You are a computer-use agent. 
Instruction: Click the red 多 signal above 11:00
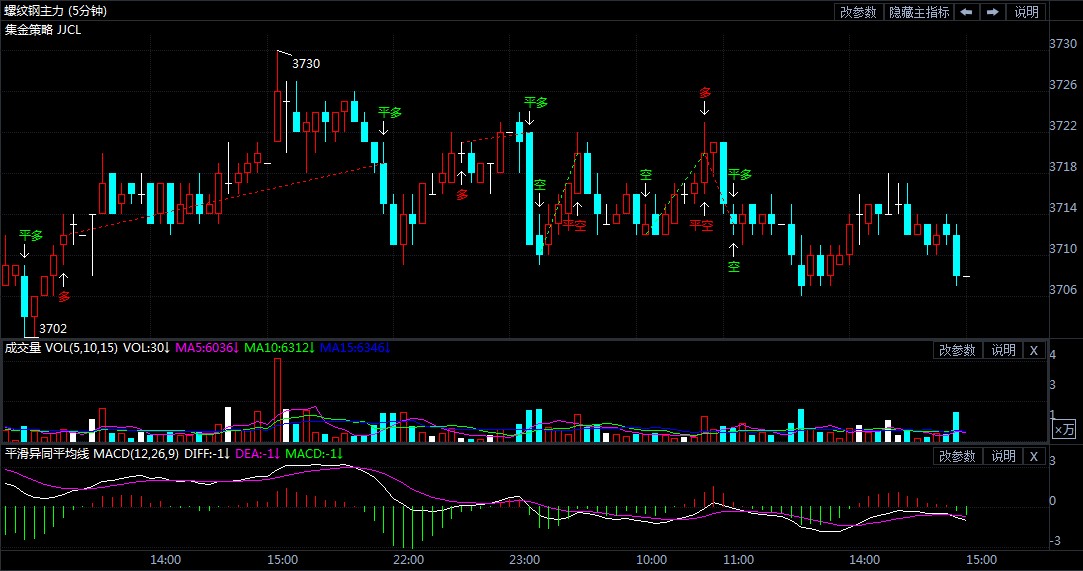pyautogui.click(x=705, y=93)
